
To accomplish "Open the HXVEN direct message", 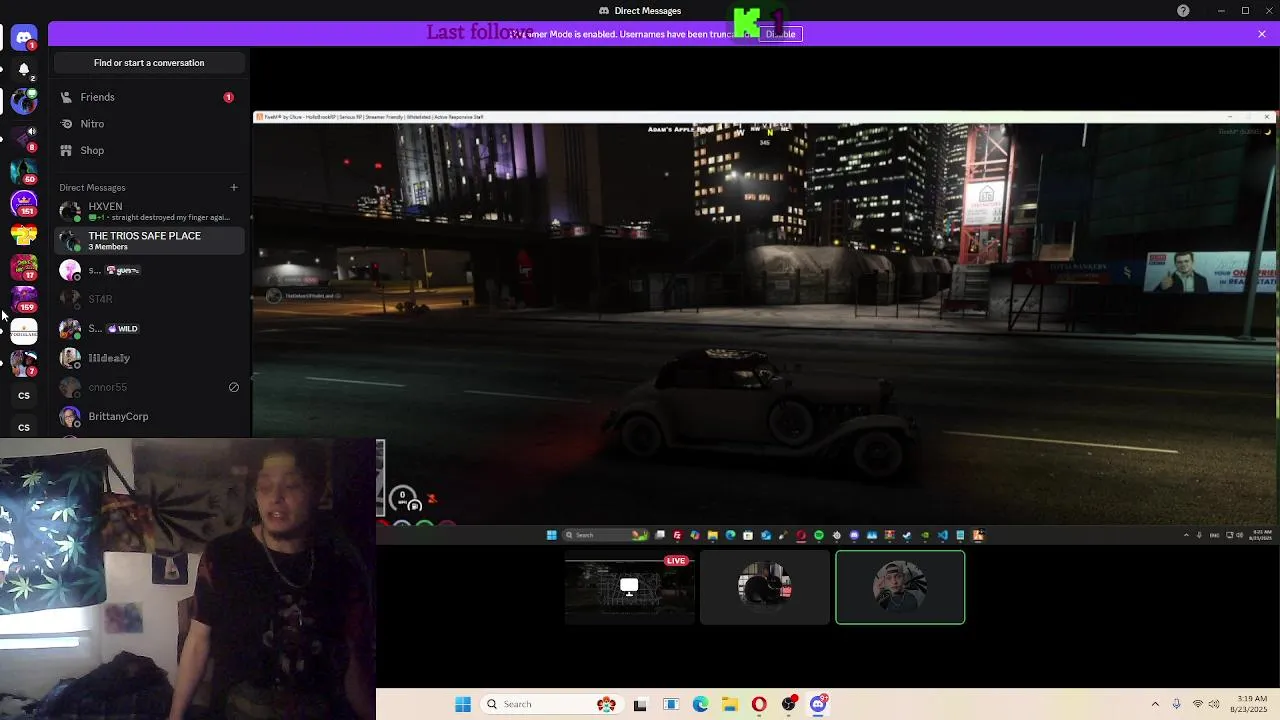I will tap(149, 211).
